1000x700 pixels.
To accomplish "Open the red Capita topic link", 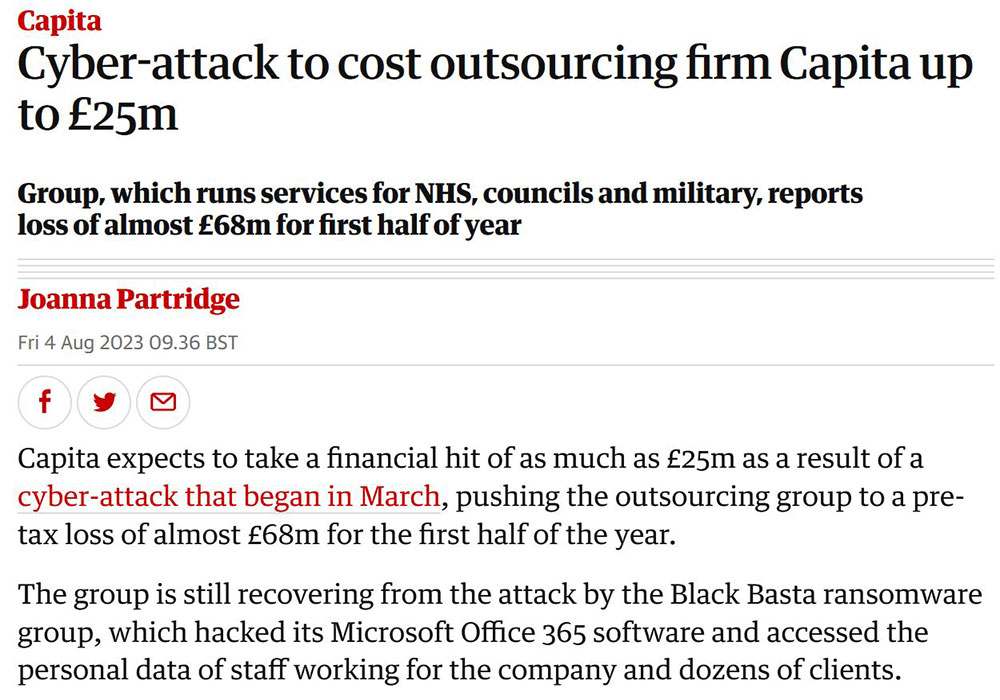I will [59, 20].
